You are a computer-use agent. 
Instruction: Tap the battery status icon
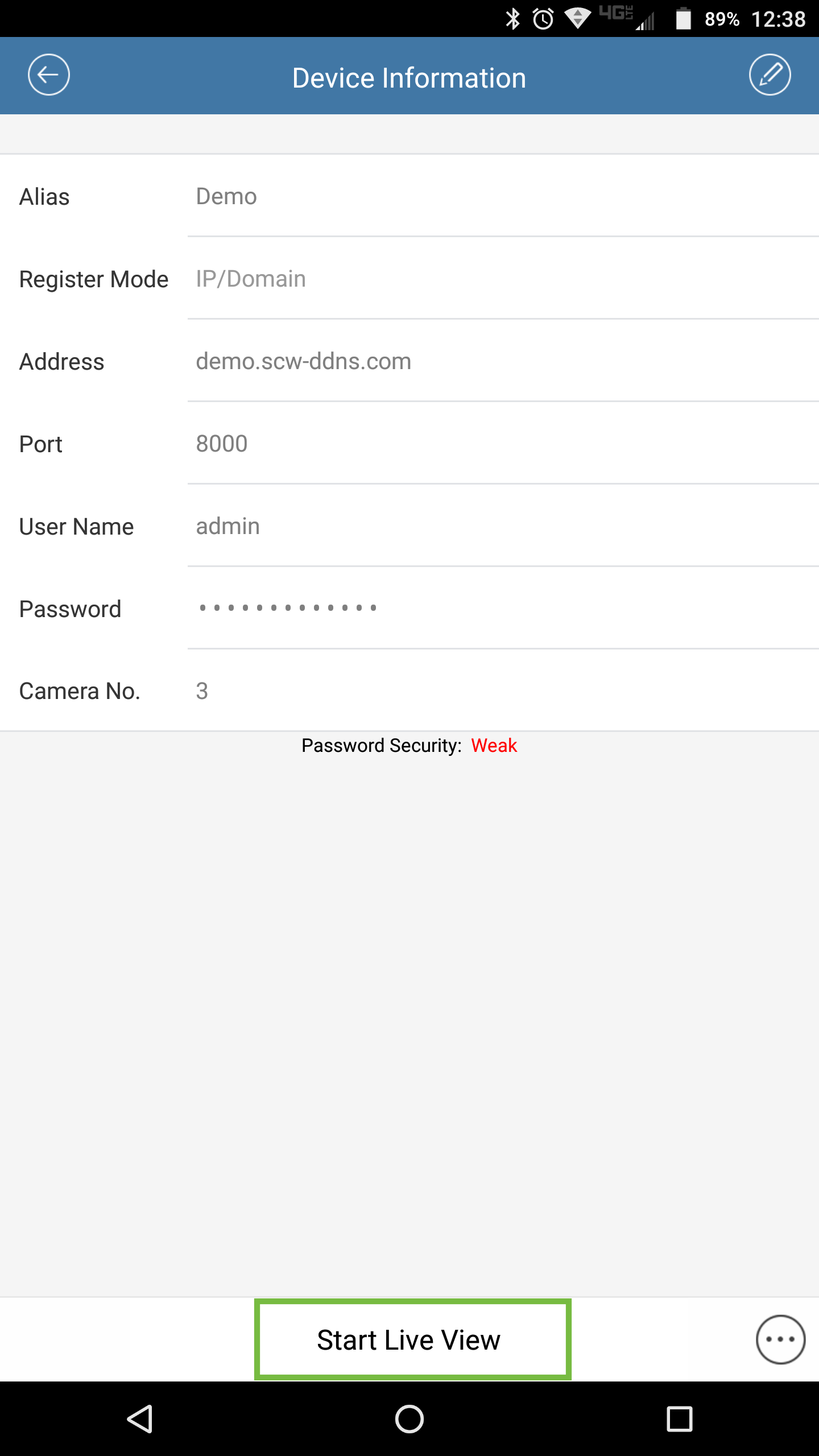[683, 19]
